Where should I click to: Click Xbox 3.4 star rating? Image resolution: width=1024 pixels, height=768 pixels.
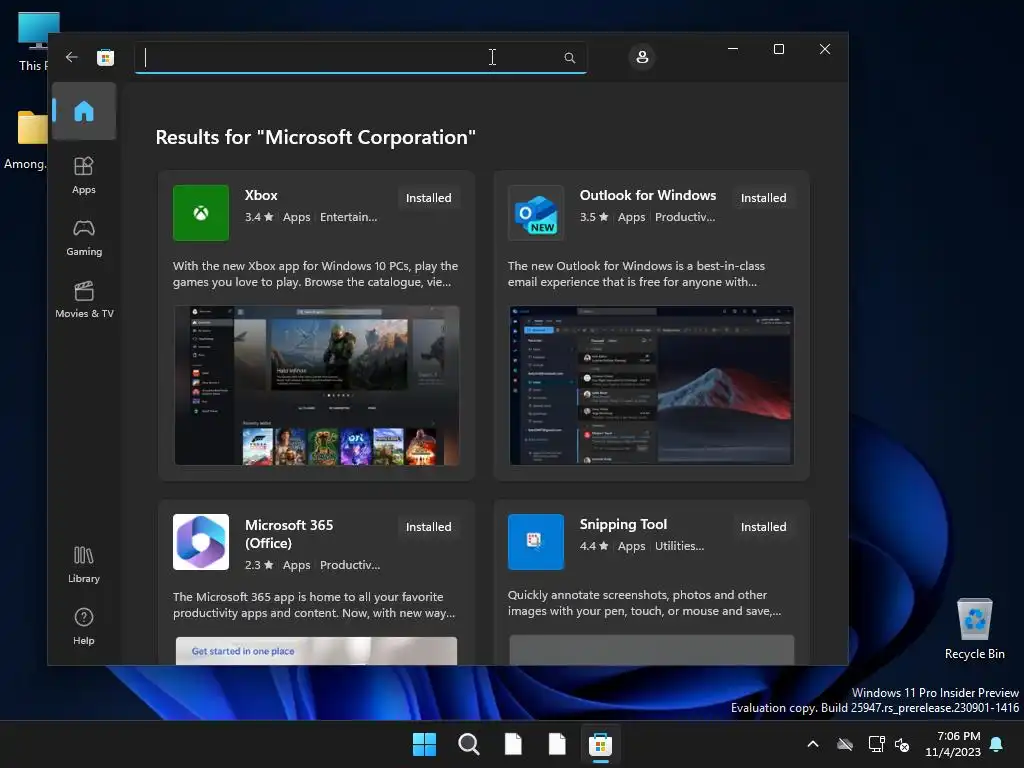259,217
